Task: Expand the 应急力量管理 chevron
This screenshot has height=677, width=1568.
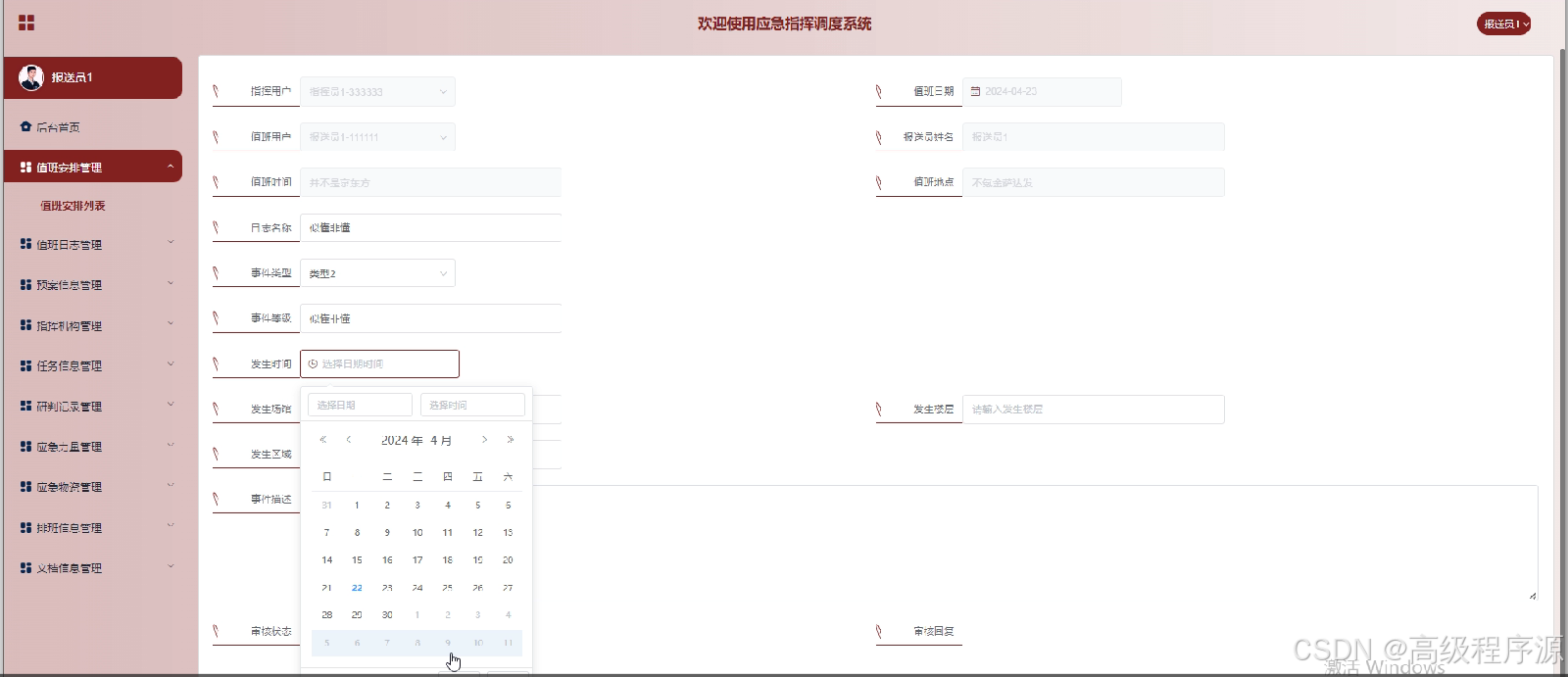Action: click(171, 444)
